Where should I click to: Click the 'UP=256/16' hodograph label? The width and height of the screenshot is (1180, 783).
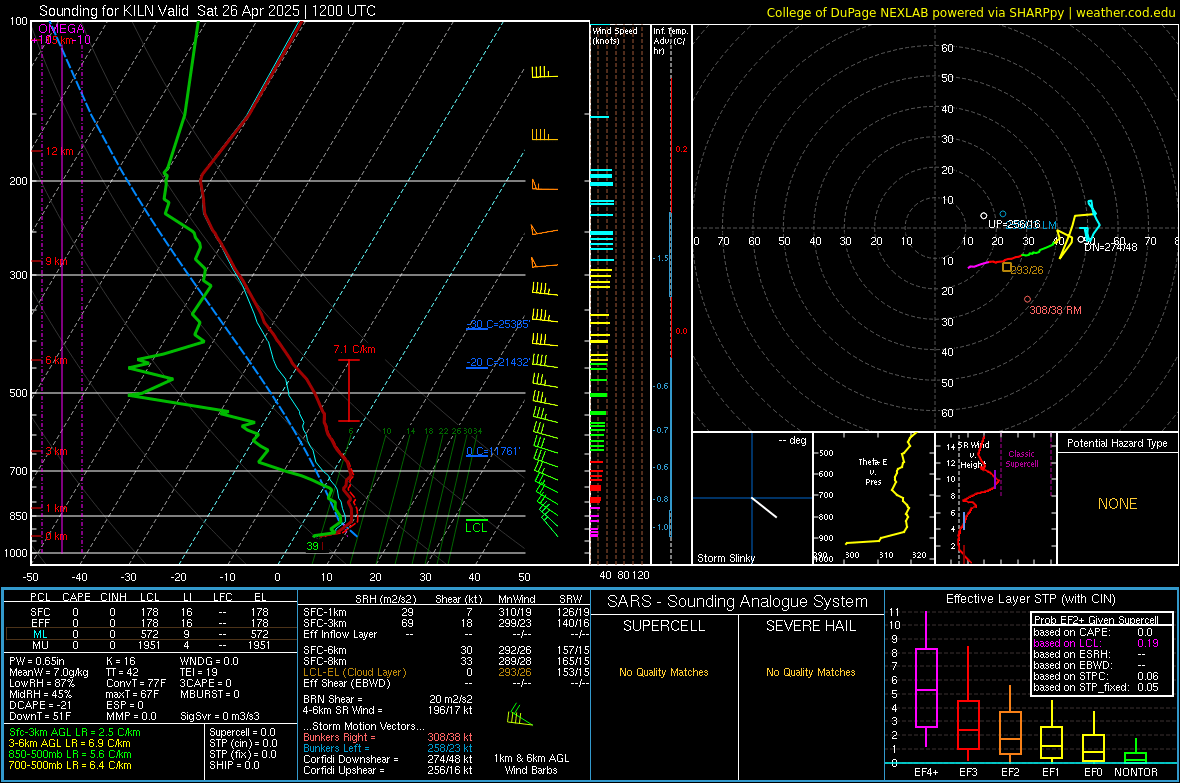(1014, 224)
